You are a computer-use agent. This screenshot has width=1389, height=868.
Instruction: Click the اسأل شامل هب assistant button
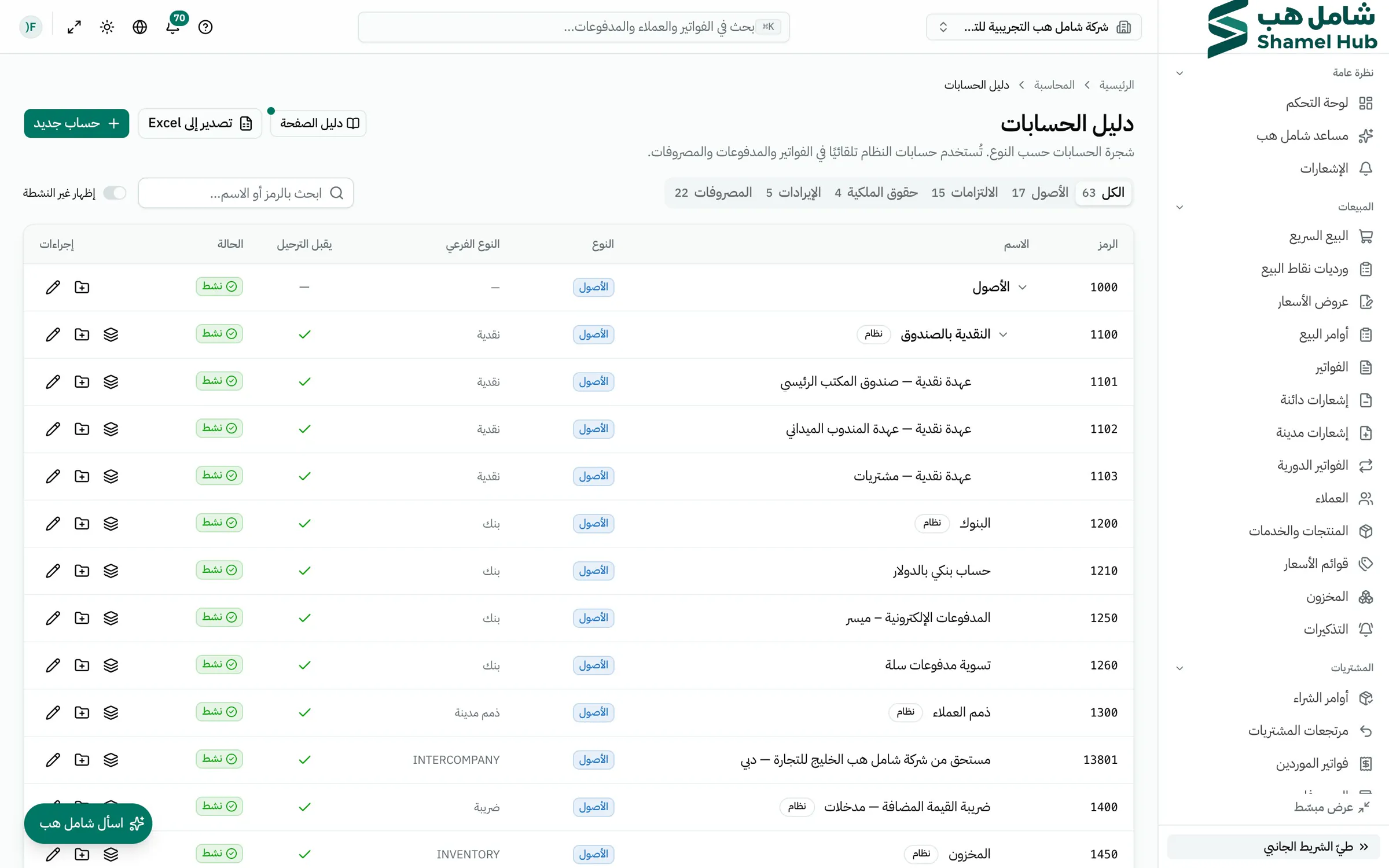click(88, 823)
